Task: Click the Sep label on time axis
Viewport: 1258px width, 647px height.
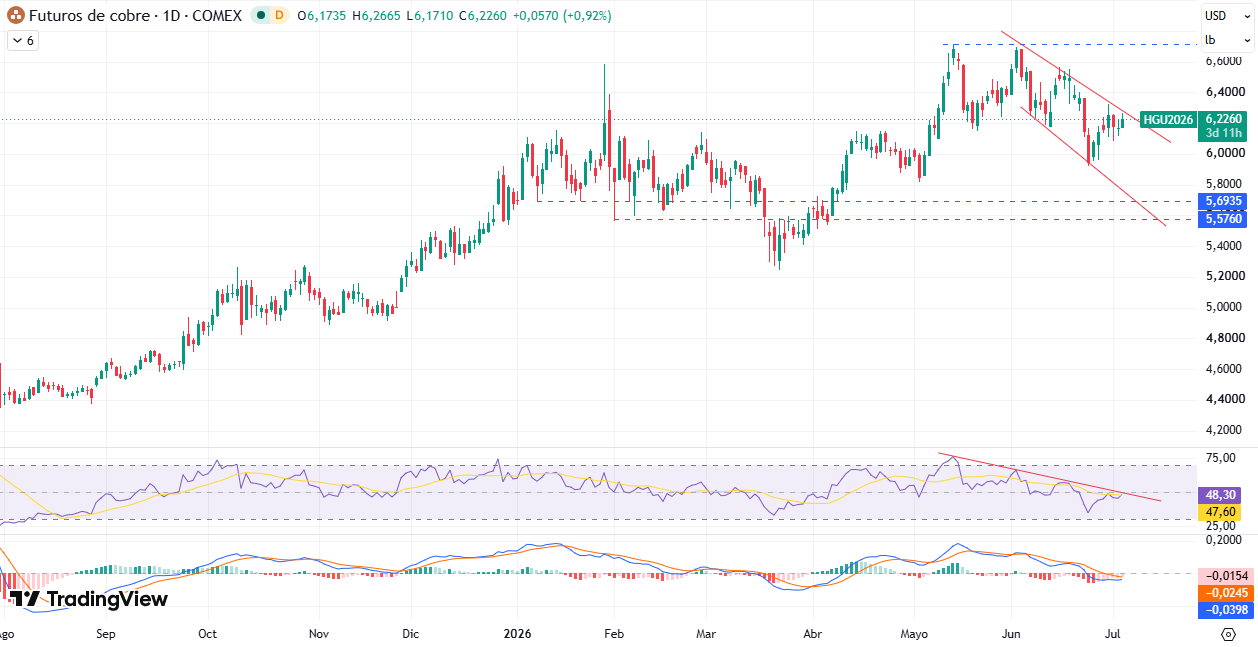Action: [106, 634]
